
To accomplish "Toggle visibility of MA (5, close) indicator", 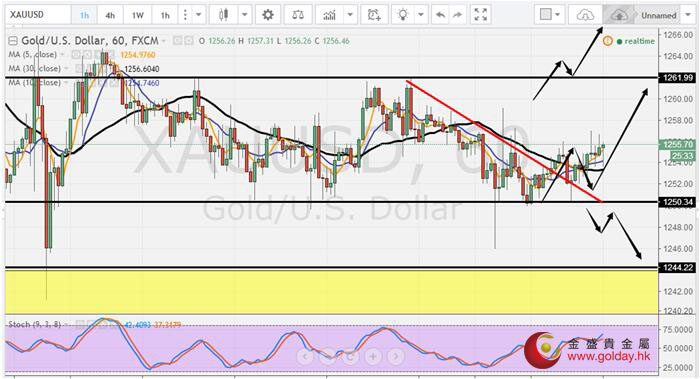I will [76, 54].
